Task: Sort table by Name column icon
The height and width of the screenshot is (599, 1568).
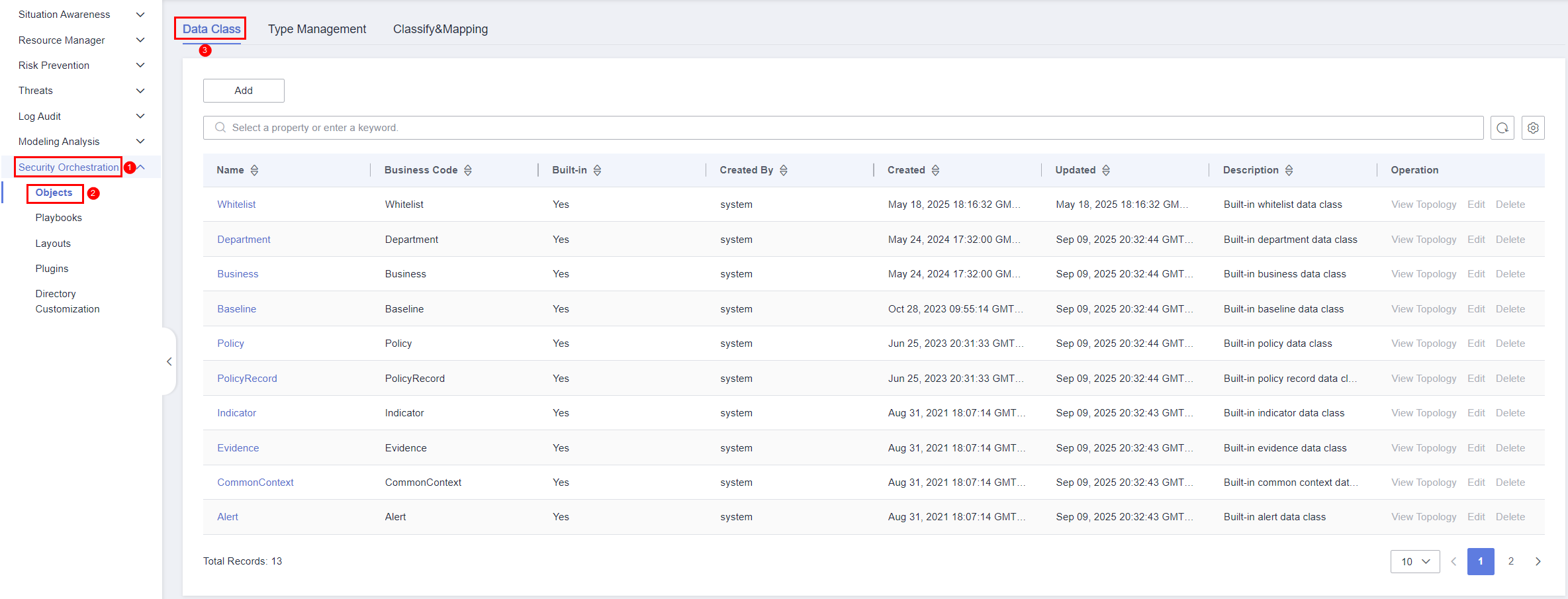Action: 254,170
